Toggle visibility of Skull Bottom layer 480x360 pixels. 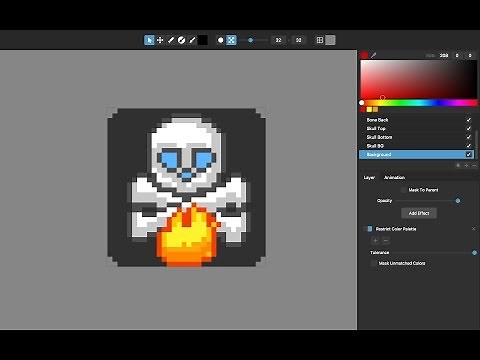coord(469,137)
